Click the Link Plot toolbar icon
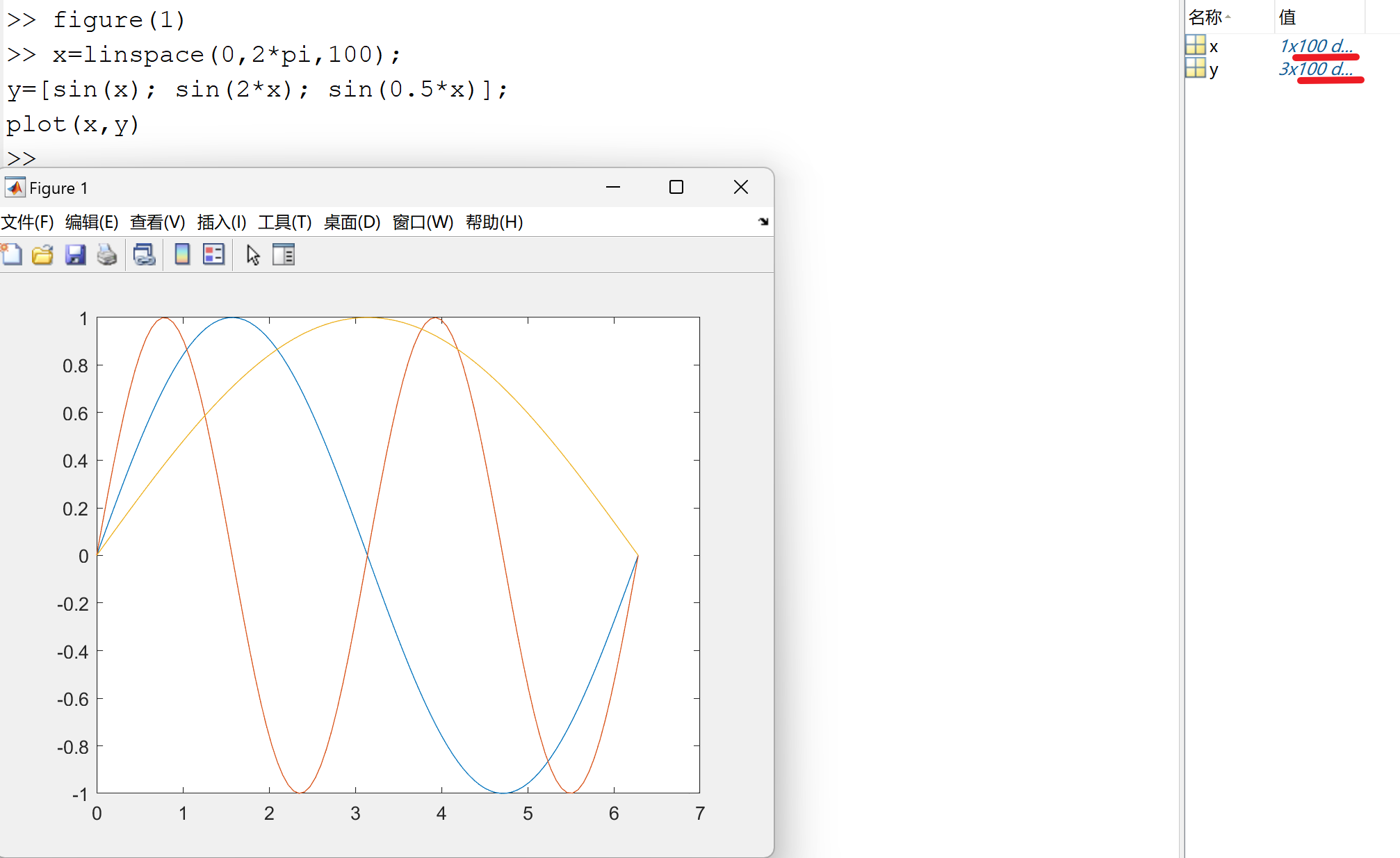1400x858 pixels. [x=145, y=254]
